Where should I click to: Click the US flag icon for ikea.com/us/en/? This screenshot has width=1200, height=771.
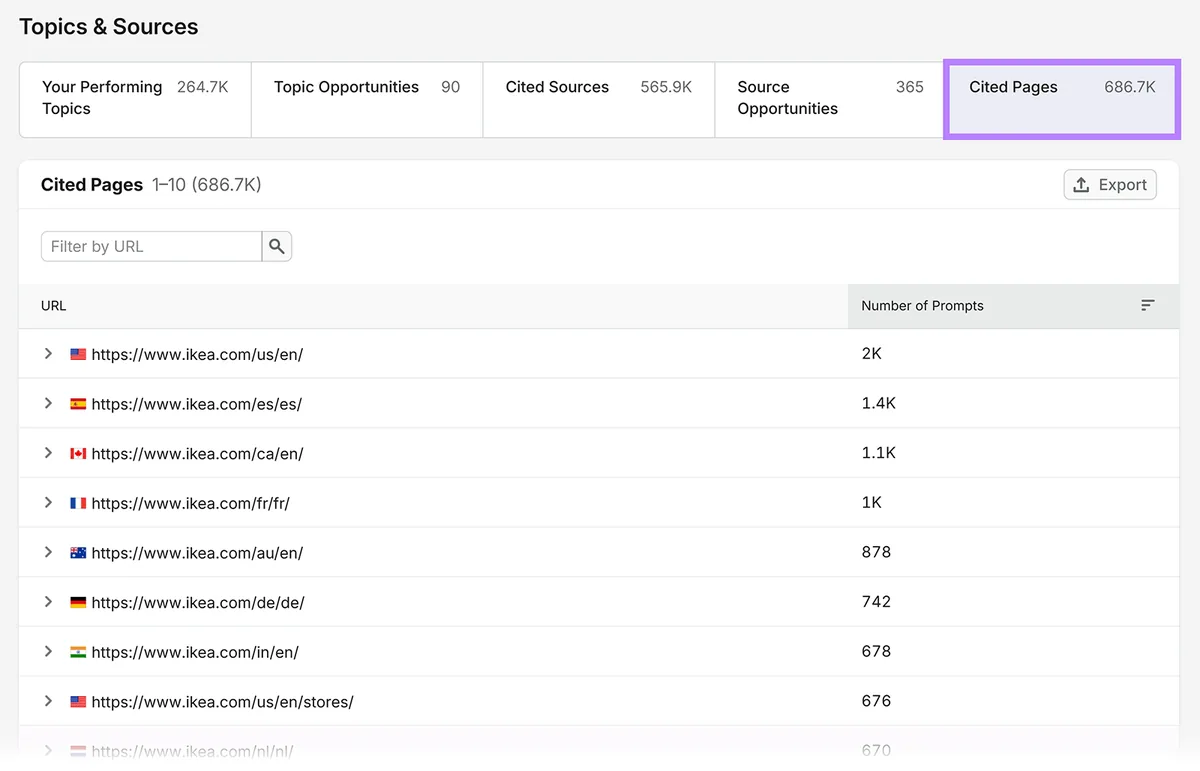pyautogui.click(x=78, y=354)
